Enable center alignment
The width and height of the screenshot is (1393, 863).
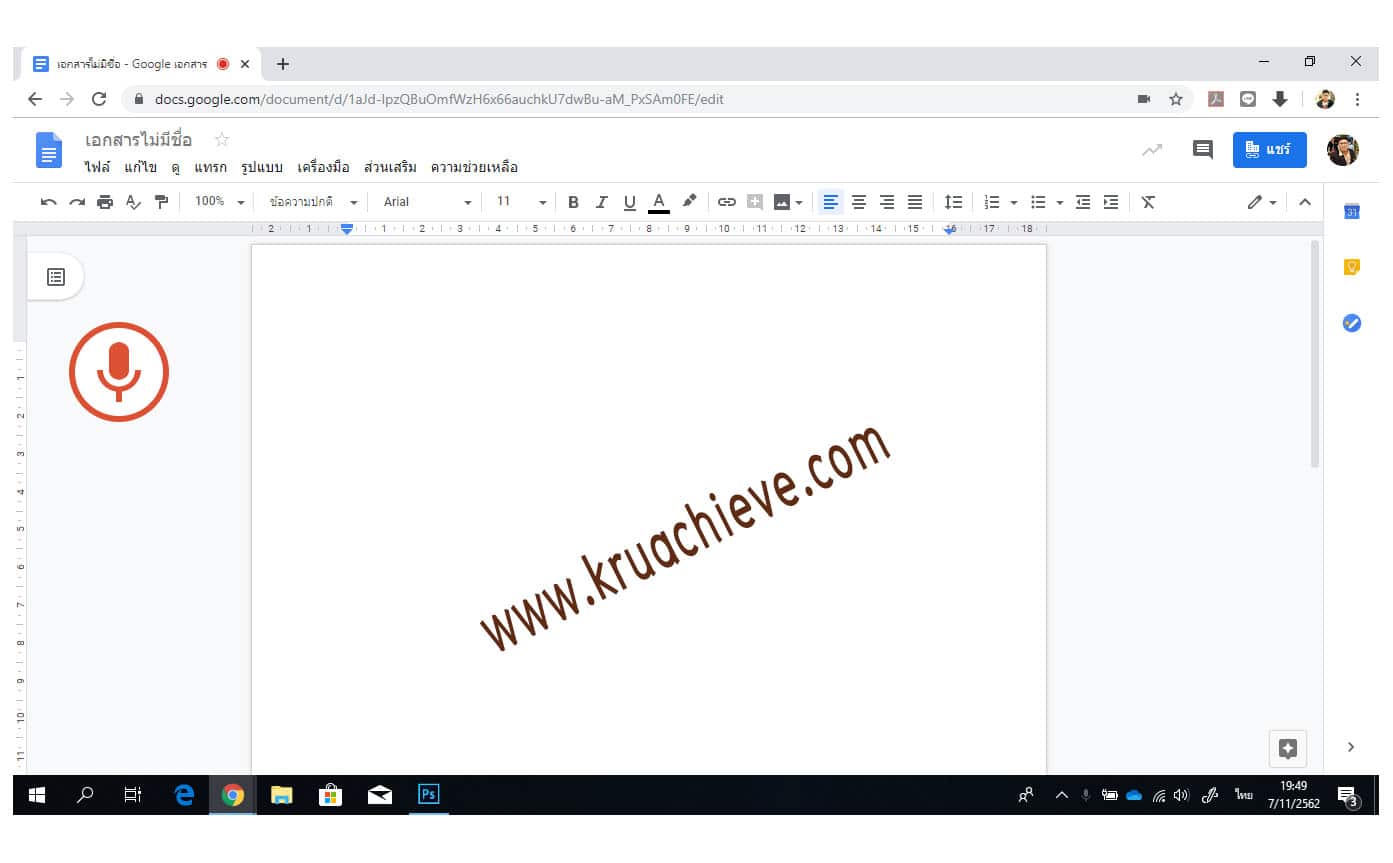[858, 202]
